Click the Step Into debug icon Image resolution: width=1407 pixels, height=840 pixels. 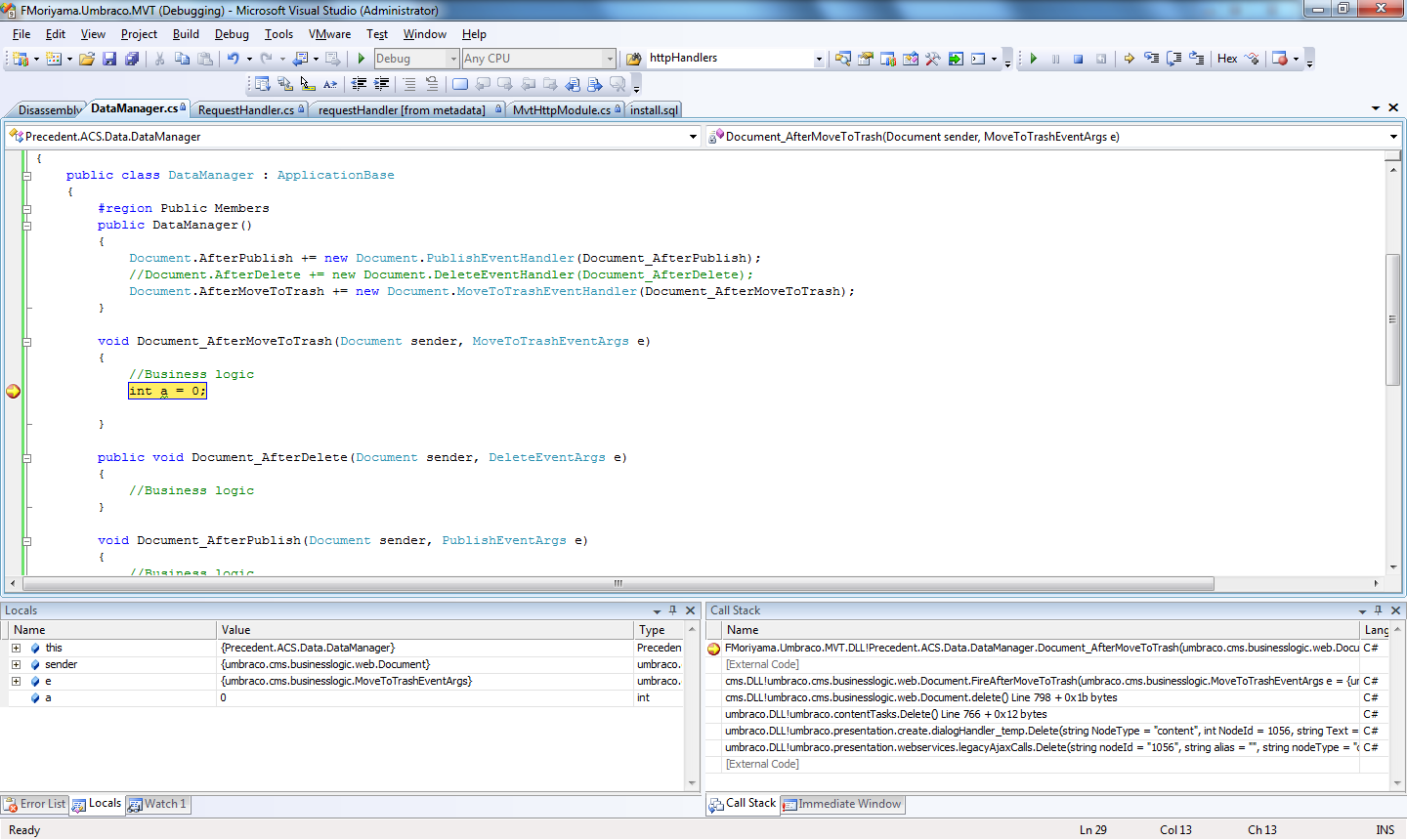[1152, 59]
